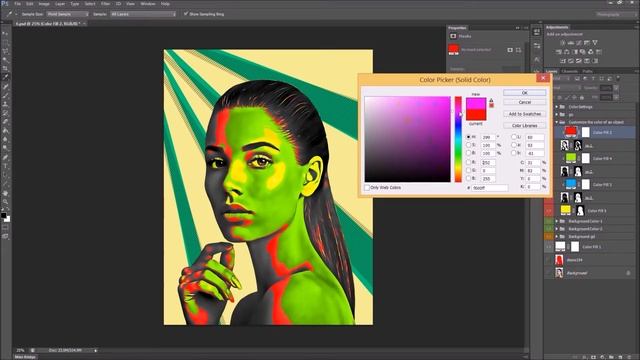640x360 pixels.
Task: Open the Window menu
Action: [148, 4]
